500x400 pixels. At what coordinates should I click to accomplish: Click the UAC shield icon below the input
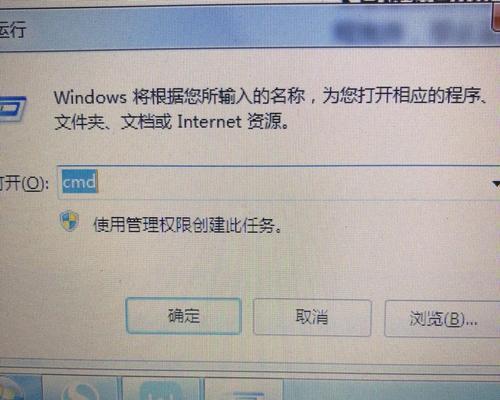pyautogui.click(x=69, y=221)
